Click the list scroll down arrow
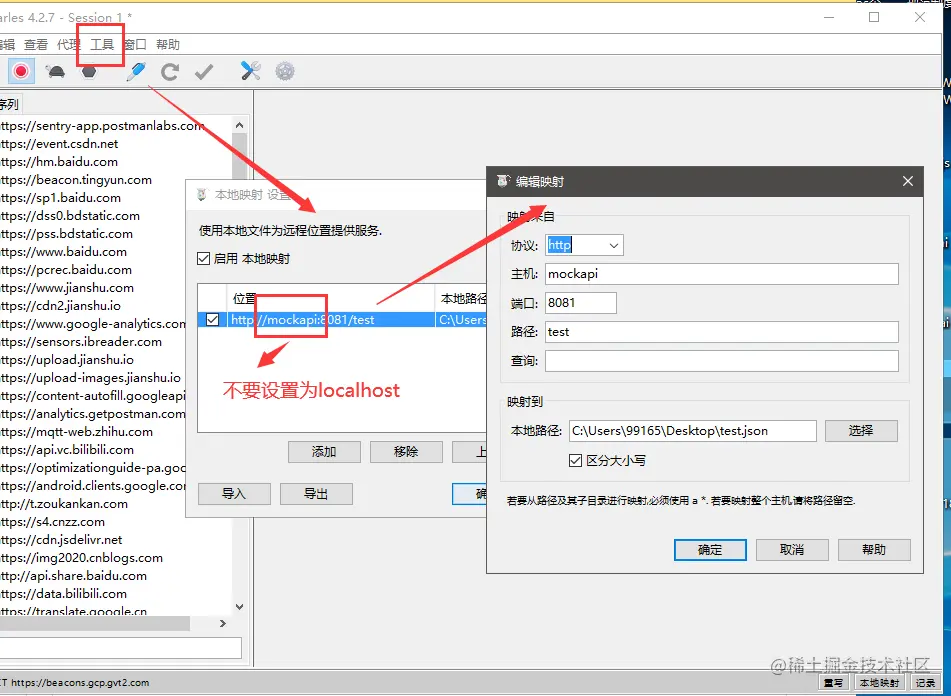Image resolution: width=951 pixels, height=696 pixels. pos(240,606)
